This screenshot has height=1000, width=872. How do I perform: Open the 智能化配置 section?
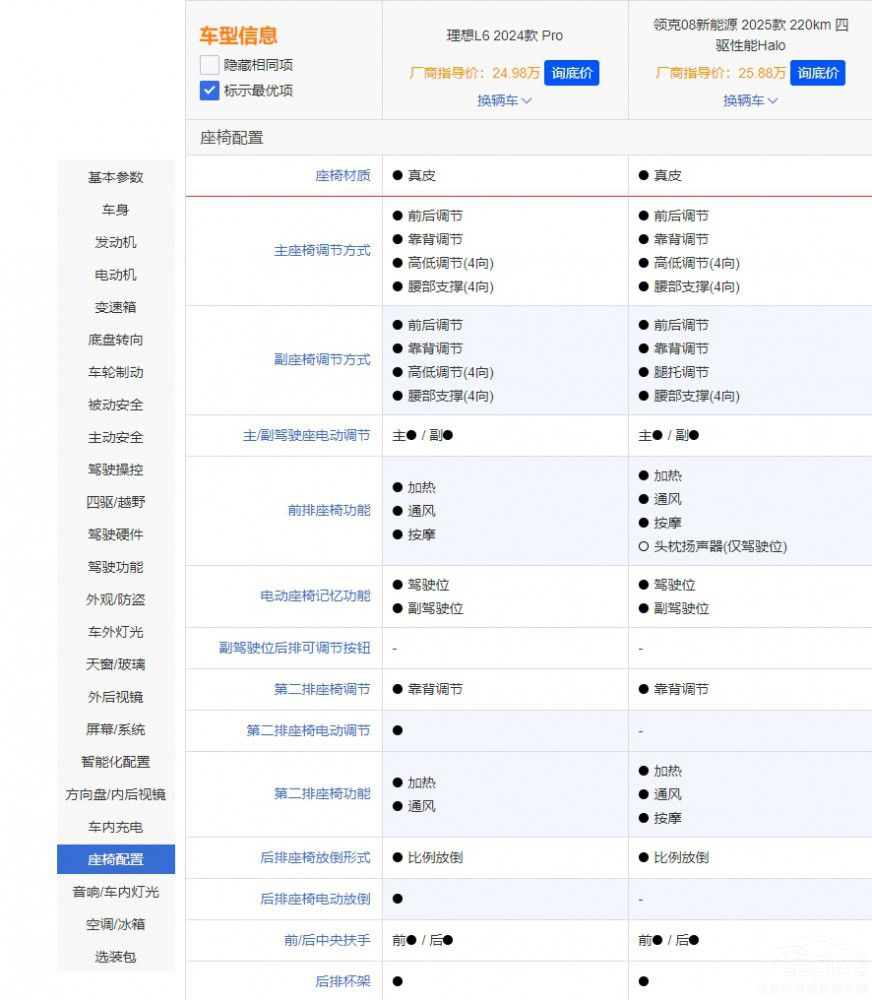click(x=116, y=761)
